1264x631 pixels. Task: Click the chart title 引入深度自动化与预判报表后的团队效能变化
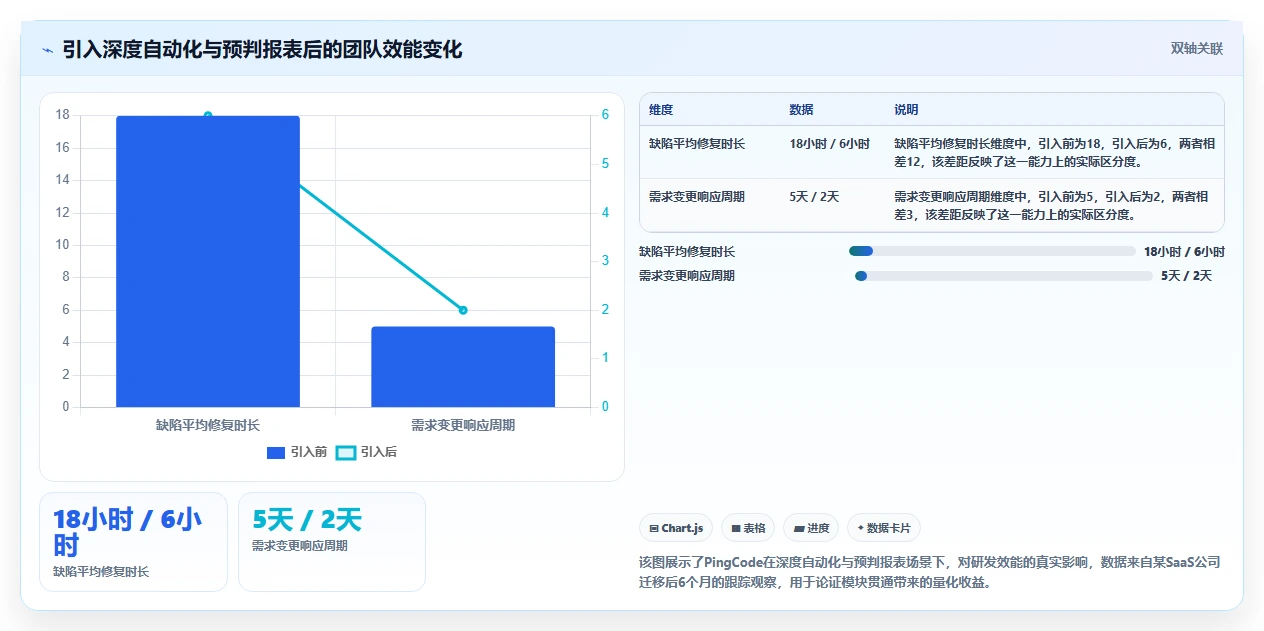point(262,50)
